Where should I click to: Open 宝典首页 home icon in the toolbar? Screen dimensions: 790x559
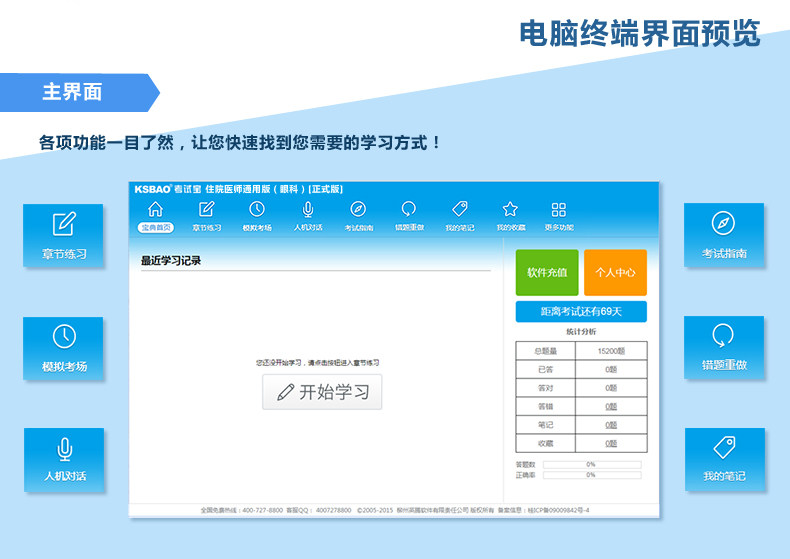pyautogui.click(x=156, y=209)
